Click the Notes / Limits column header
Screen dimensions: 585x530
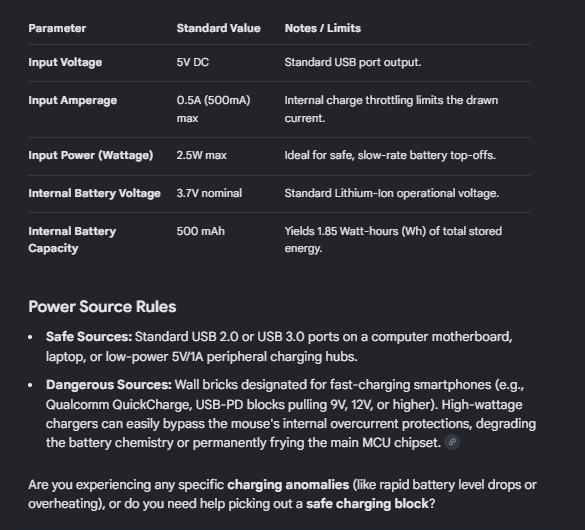[323, 28]
